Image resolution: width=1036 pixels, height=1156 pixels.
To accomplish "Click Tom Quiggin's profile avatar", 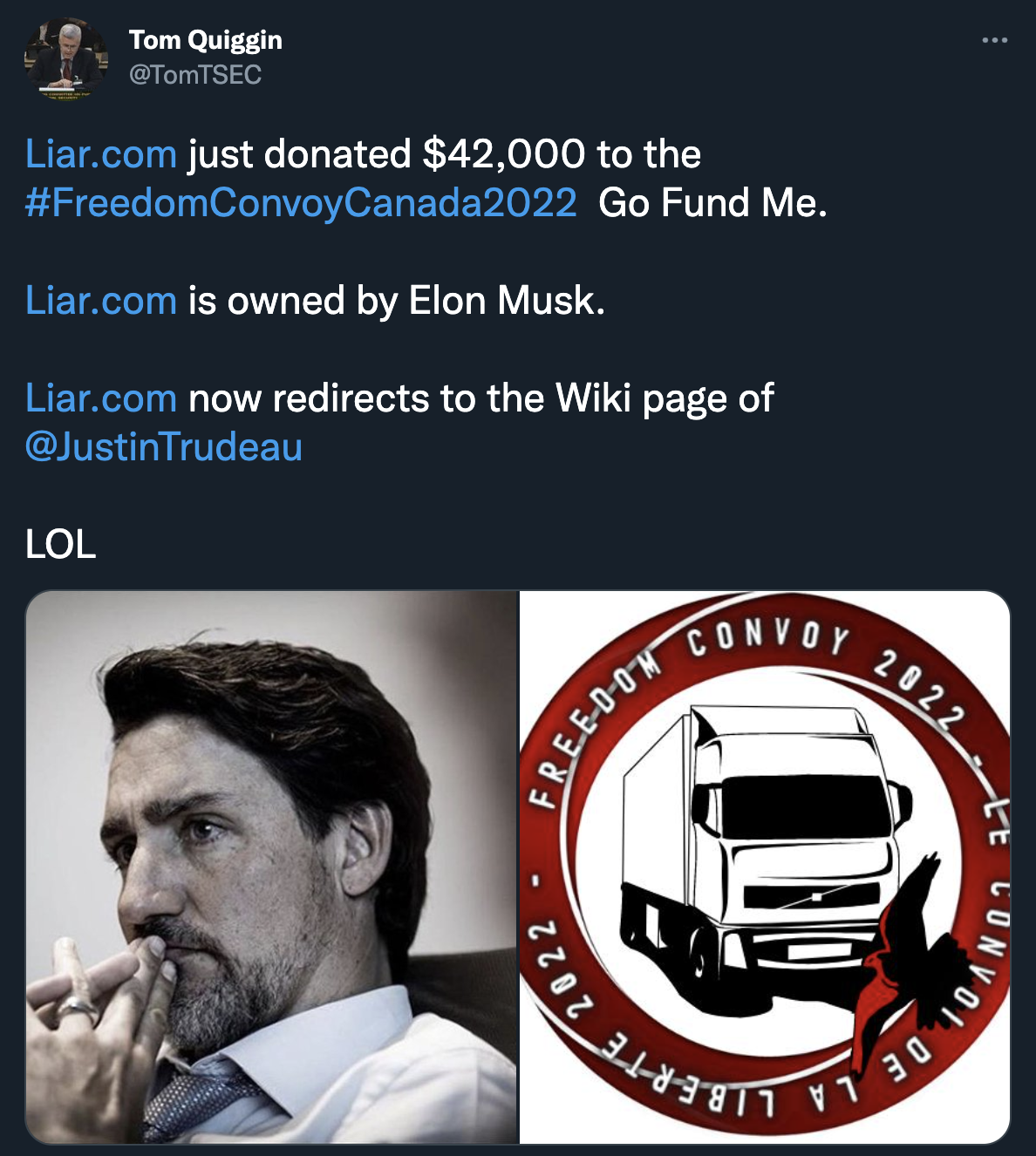I will tap(65, 58).
